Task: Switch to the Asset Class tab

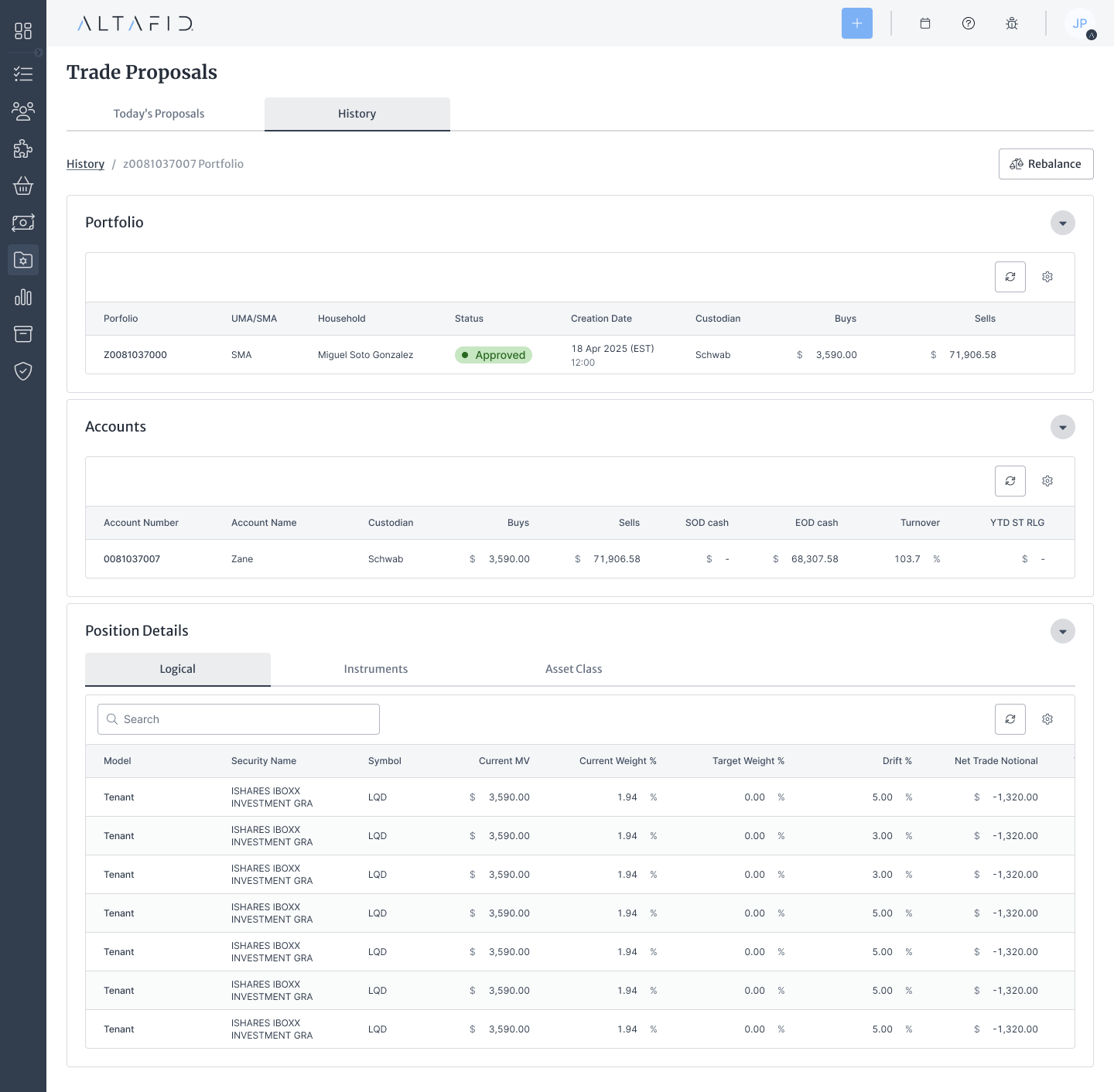Action: point(573,669)
